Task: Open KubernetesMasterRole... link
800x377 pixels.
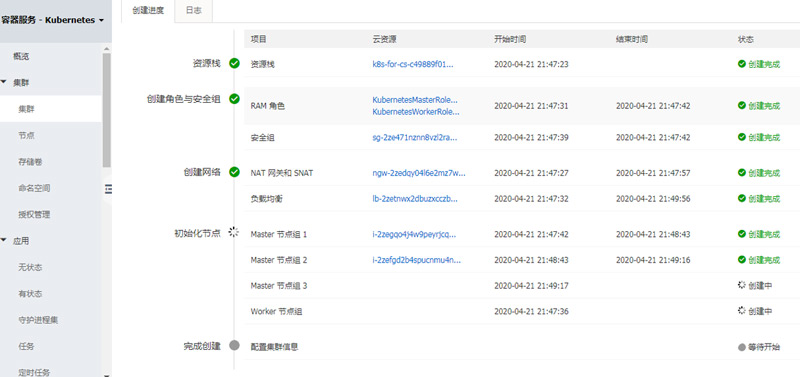Action: (x=415, y=99)
